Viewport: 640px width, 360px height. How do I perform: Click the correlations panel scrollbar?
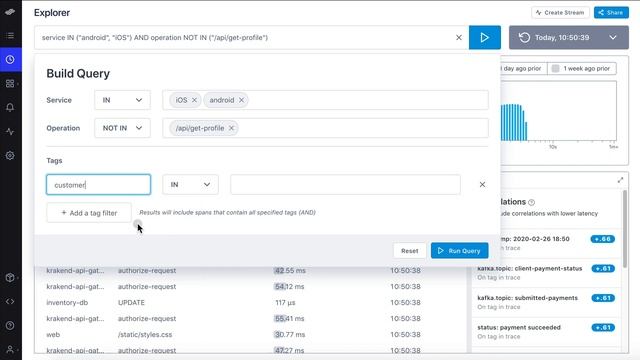[625, 229]
